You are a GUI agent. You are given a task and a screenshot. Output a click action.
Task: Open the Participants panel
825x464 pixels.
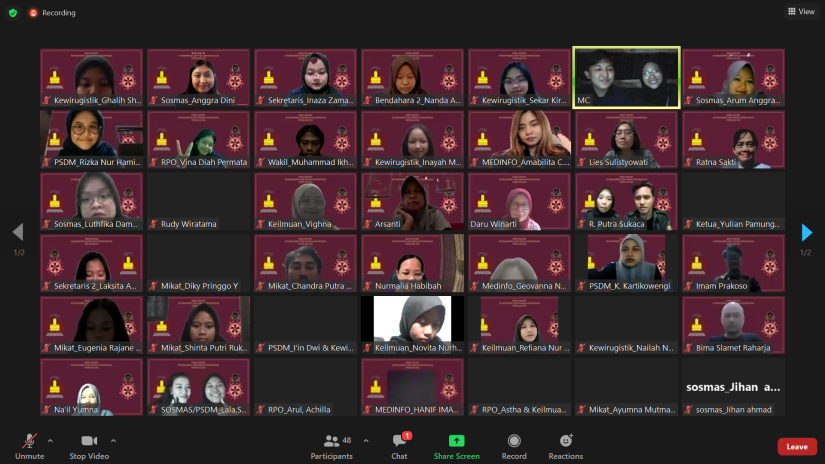click(x=331, y=445)
